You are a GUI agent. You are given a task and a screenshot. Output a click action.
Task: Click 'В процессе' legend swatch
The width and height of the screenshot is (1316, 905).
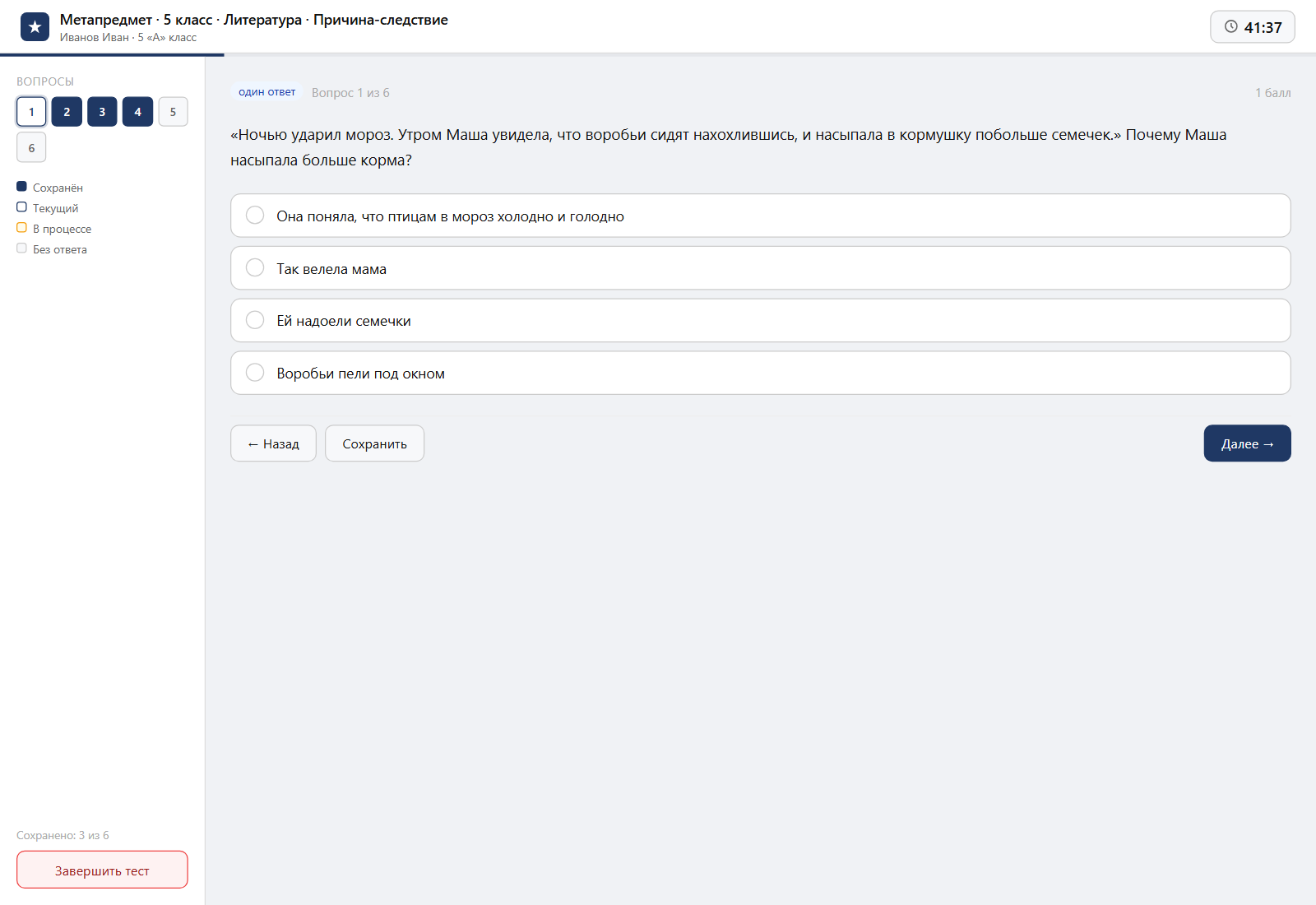pos(21,228)
